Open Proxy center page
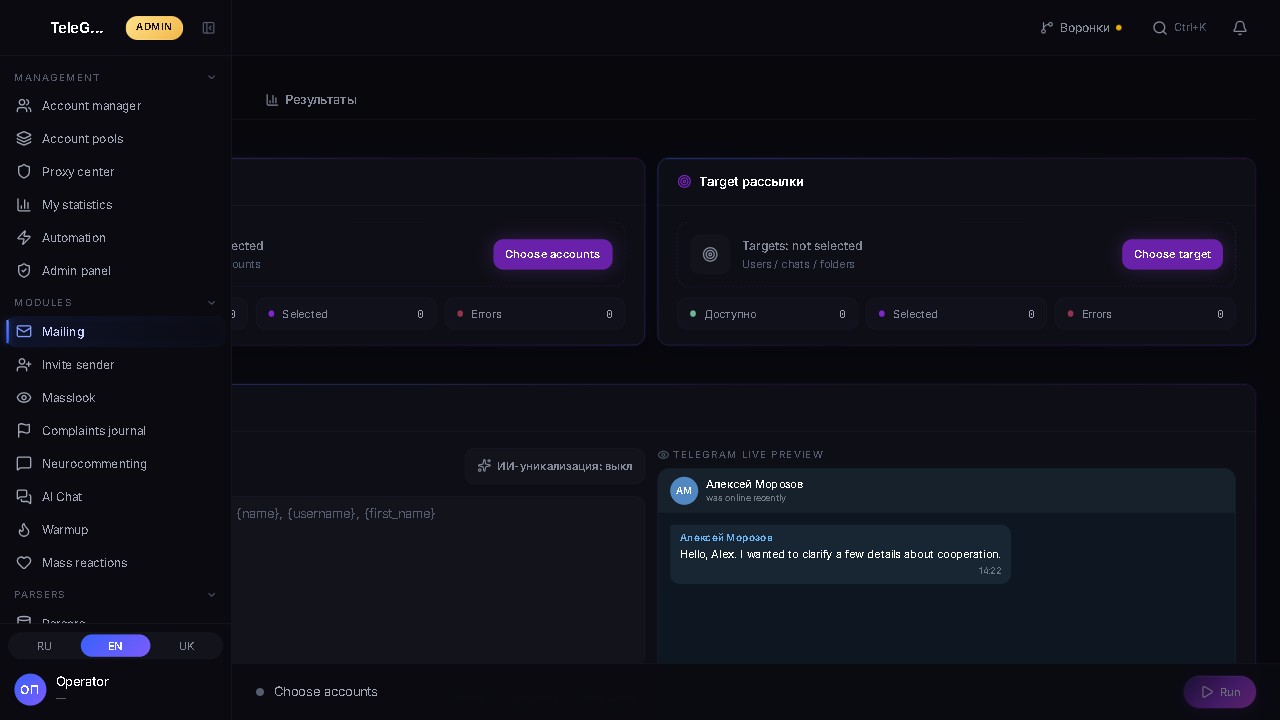This screenshot has width=1280, height=720. click(x=116, y=172)
